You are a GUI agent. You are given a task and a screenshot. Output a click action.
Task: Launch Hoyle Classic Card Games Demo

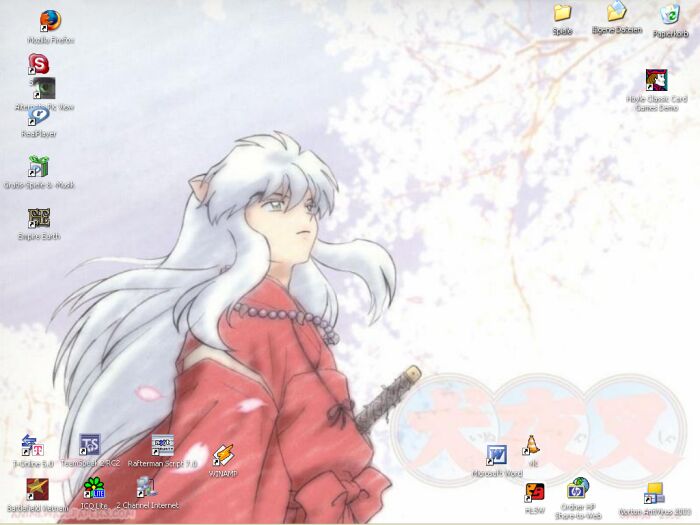pos(656,81)
